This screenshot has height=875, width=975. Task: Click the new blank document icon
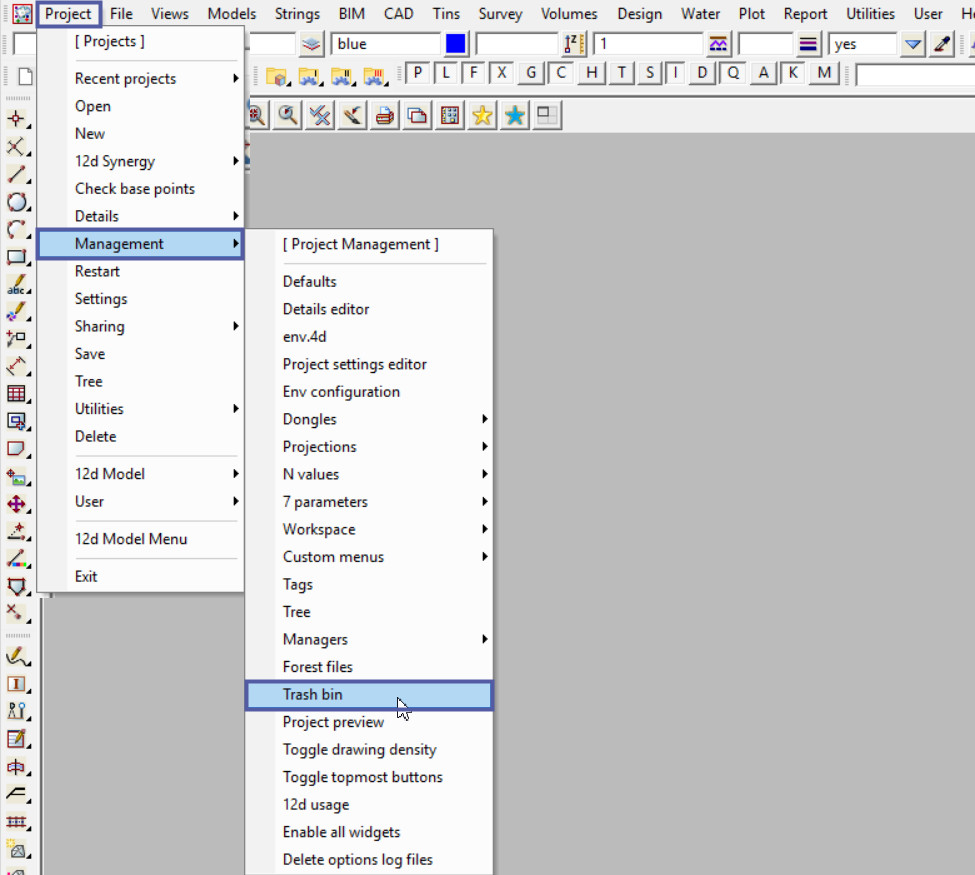coord(26,76)
